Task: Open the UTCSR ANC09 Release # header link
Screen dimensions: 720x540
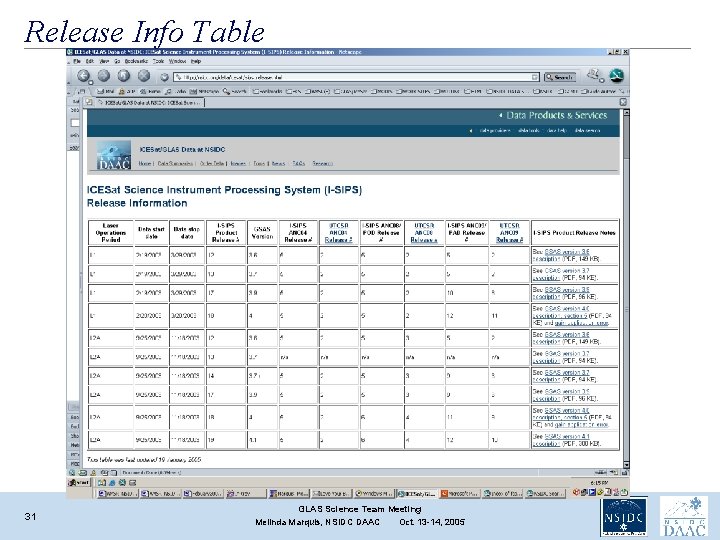Action: click(509, 233)
